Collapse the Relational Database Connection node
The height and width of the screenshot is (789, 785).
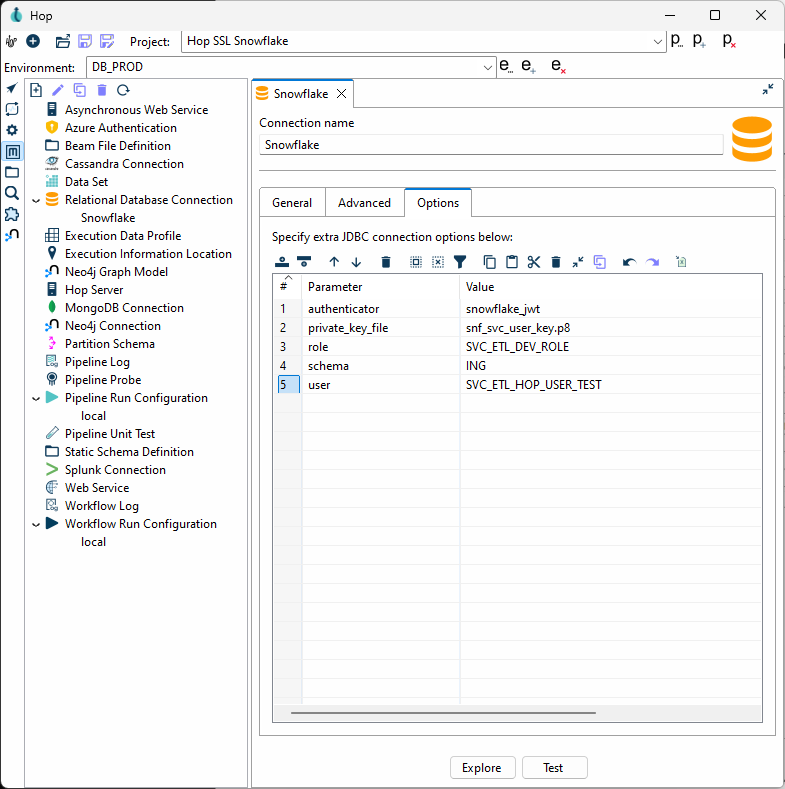(37, 200)
